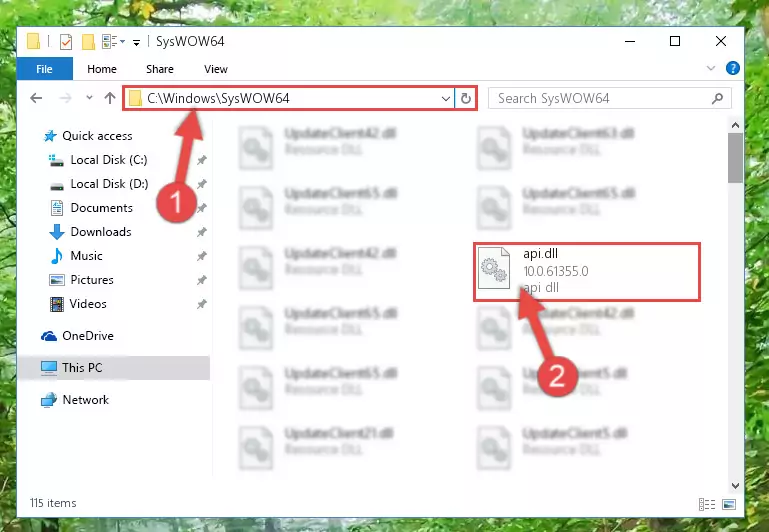Select OneDrive in the navigation pane
Screen dimensions: 769x532
[x=88, y=336]
